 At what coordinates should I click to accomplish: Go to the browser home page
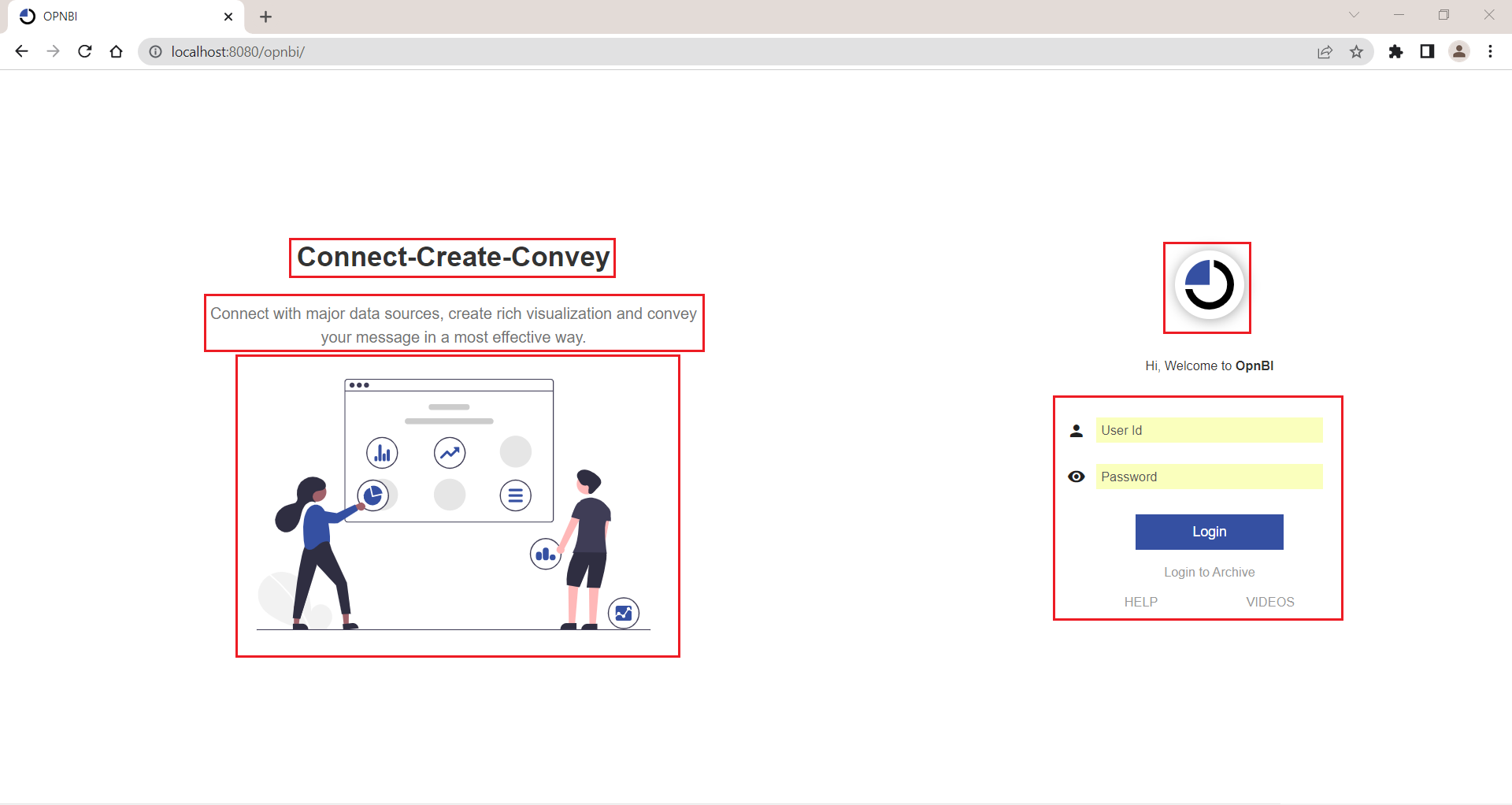coord(117,51)
